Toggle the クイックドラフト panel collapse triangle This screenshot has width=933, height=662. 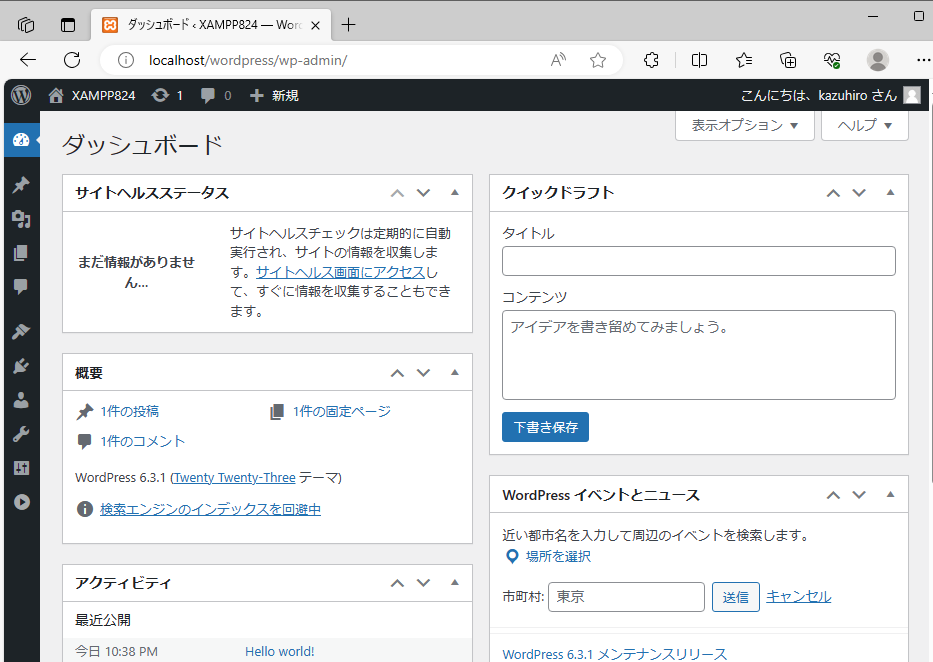point(891,193)
